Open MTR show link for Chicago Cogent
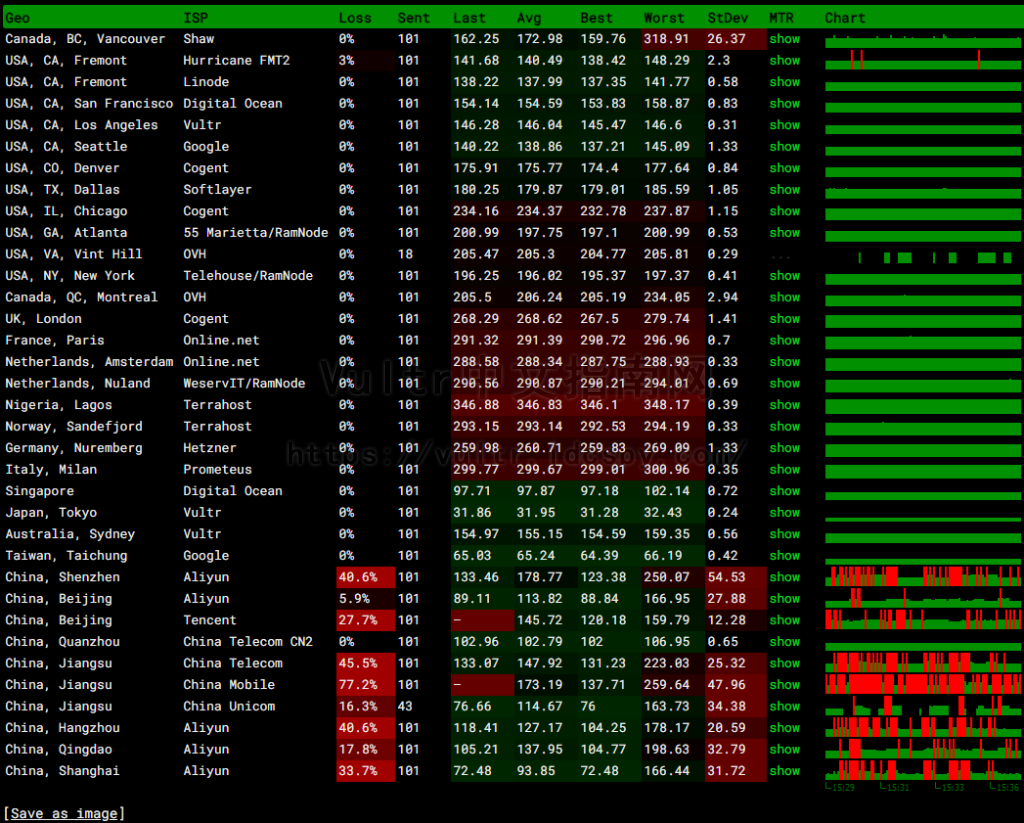This screenshot has width=1024, height=823. coord(784,212)
